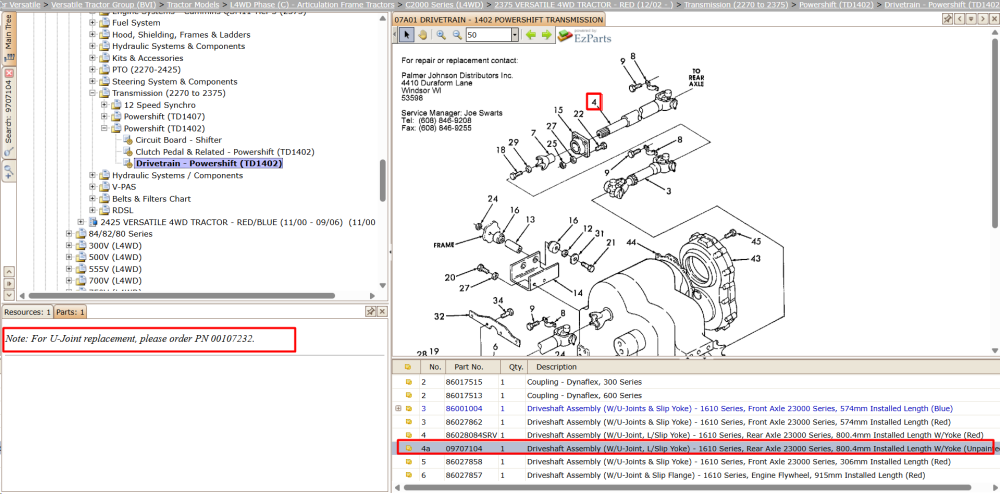Expand part row 3 86001004 sub-items
1000x494 pixels.
point(399,409)
